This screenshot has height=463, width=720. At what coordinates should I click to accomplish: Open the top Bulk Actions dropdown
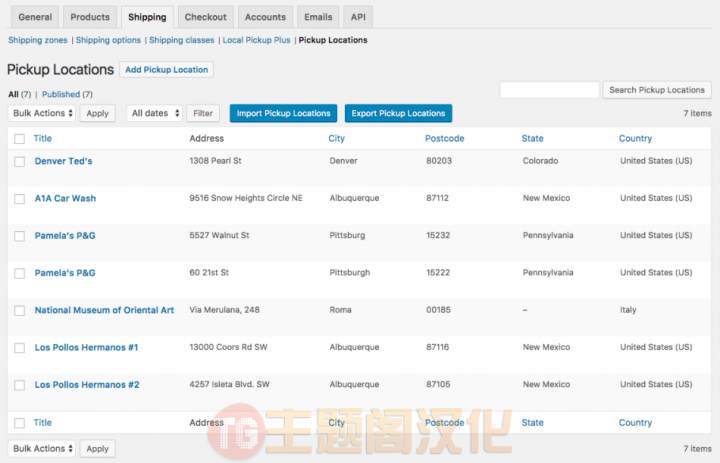pos(42,113)
